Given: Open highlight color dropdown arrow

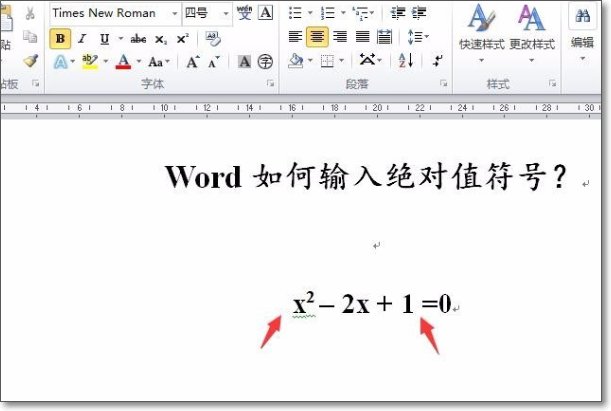Looking at the screenshot, I should click(x=106, y=61).
